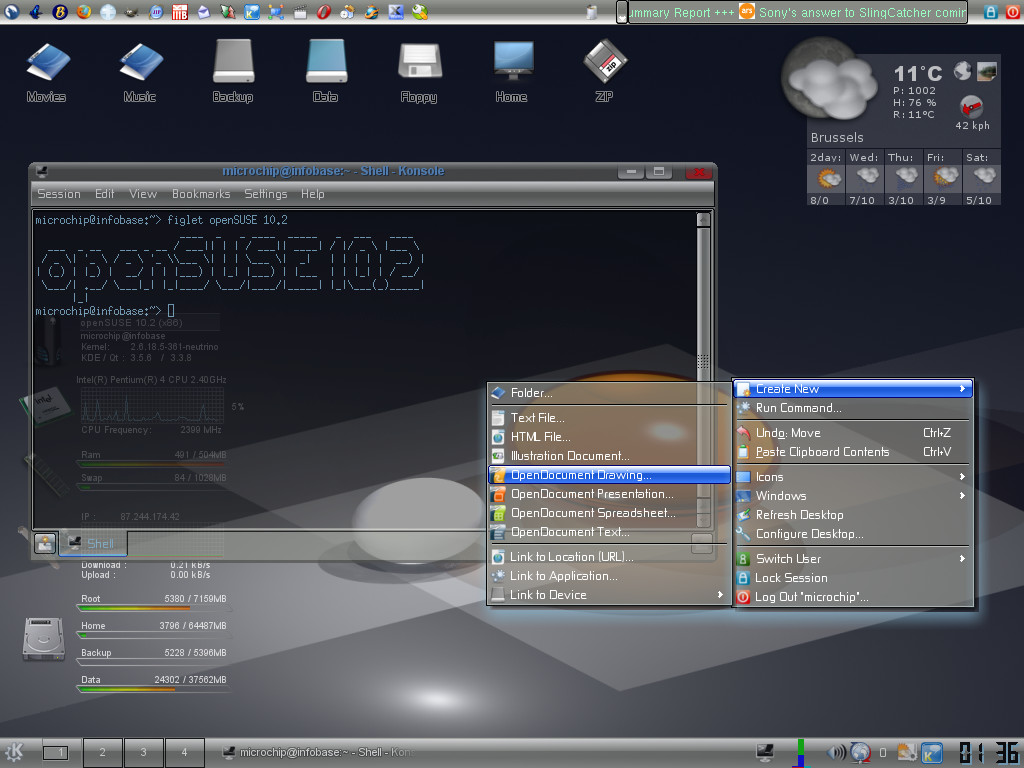Launch Opera from the top panel
The width and height of the screenshot is (1024, 768).
coord(324,12)
